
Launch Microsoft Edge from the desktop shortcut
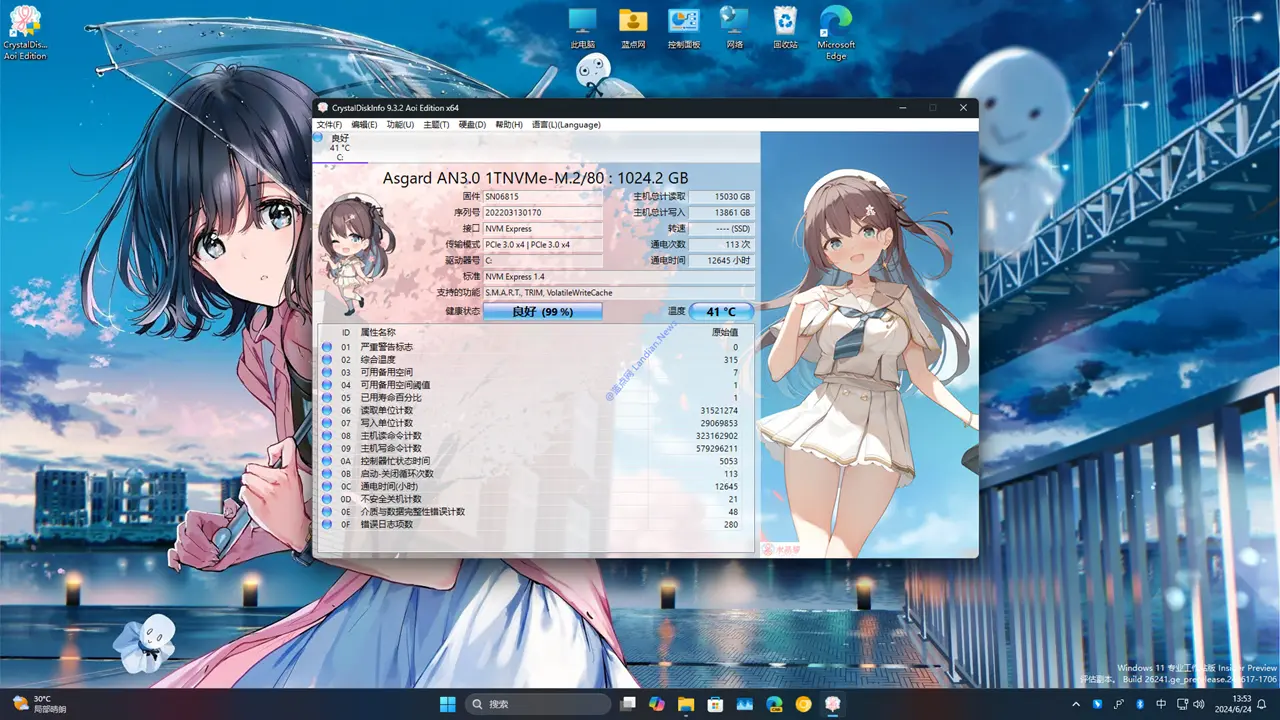tap(836, 33)
